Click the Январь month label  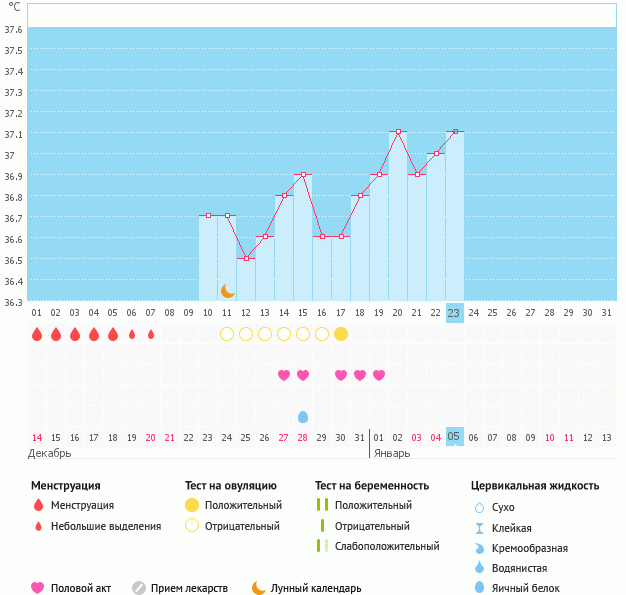click(x=392, y=452)
